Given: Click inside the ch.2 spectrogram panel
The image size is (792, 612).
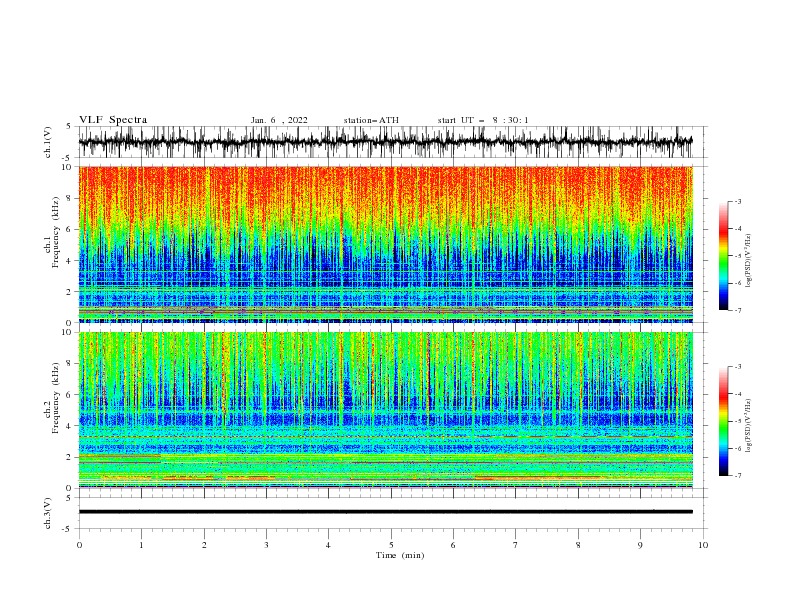Looking at the screenshot, I should pyautogui.click(x=385, y=410).
